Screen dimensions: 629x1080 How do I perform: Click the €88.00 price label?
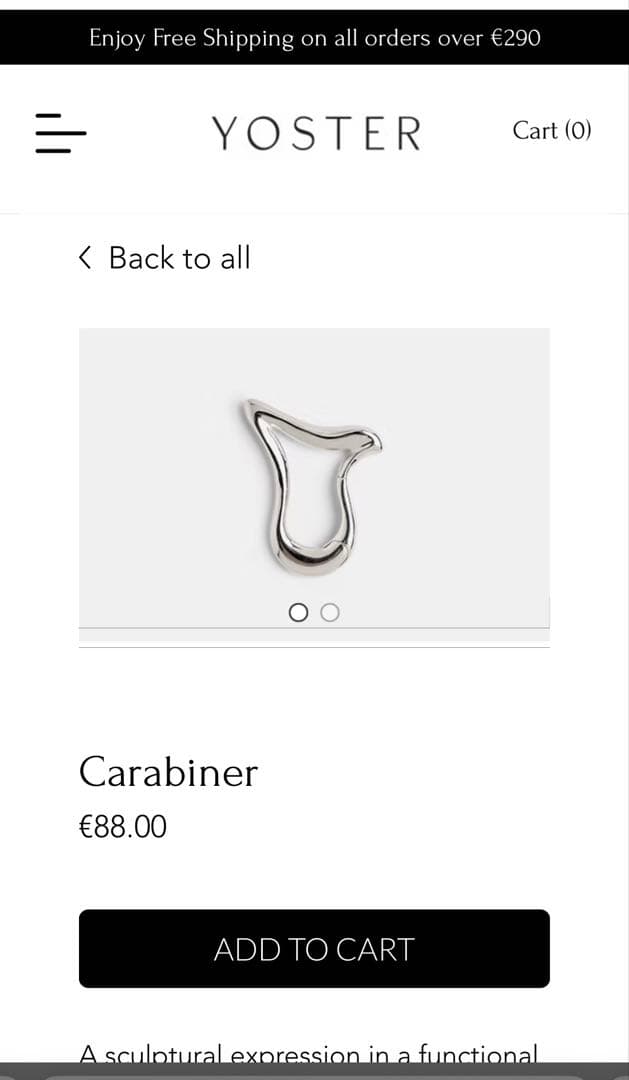pyautogui.click(x=123, y=827)
